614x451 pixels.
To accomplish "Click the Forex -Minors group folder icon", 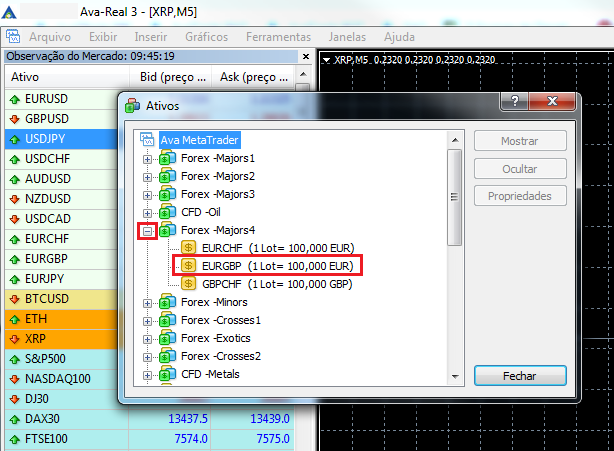I will [167, 302].
